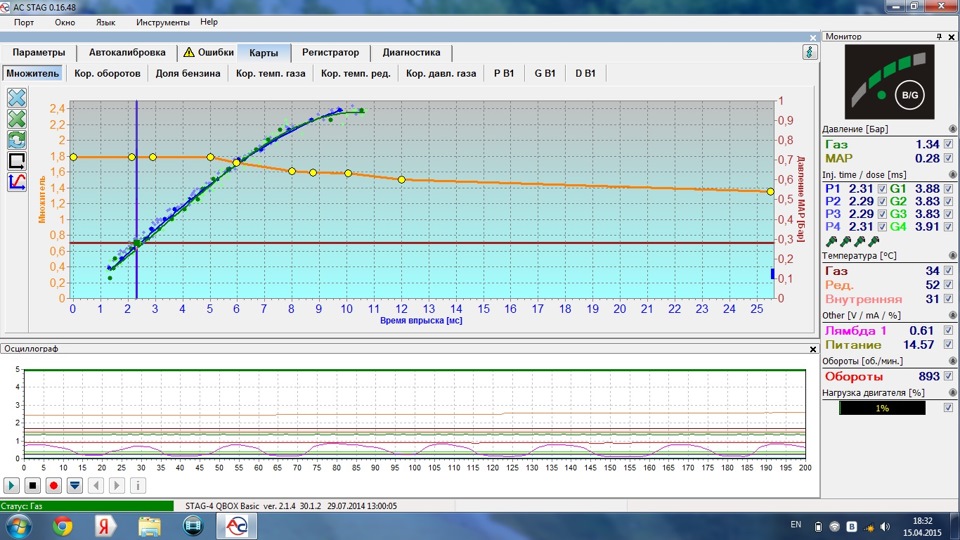Start oscilloscope playback with play button

click(x=12, y=486)
